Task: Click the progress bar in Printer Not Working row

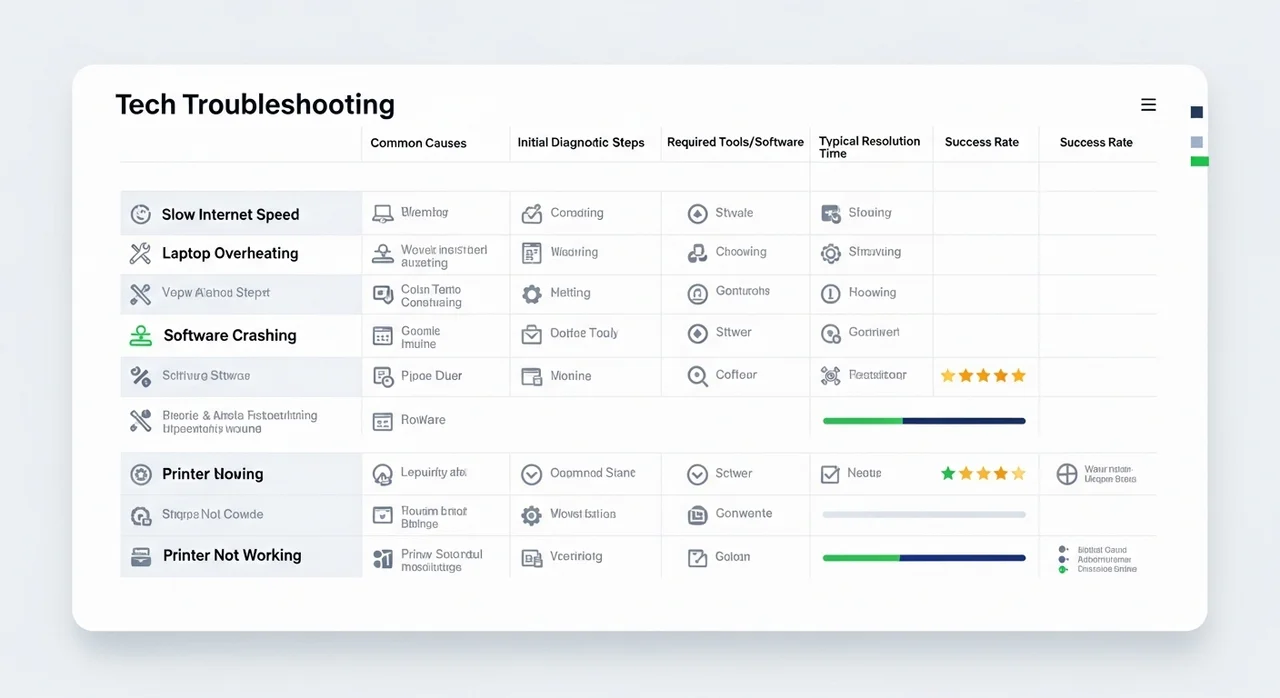Action: coord(924,558)
